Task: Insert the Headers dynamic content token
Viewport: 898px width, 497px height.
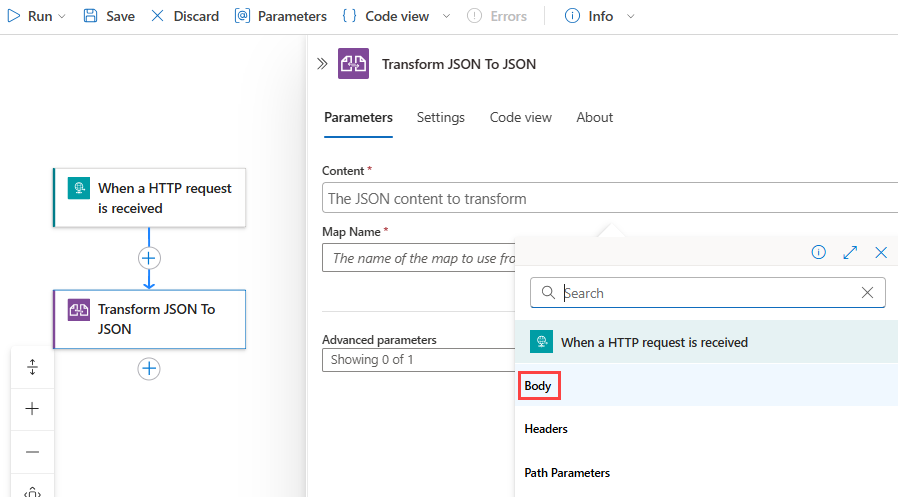Action: [x=546, y=429]
